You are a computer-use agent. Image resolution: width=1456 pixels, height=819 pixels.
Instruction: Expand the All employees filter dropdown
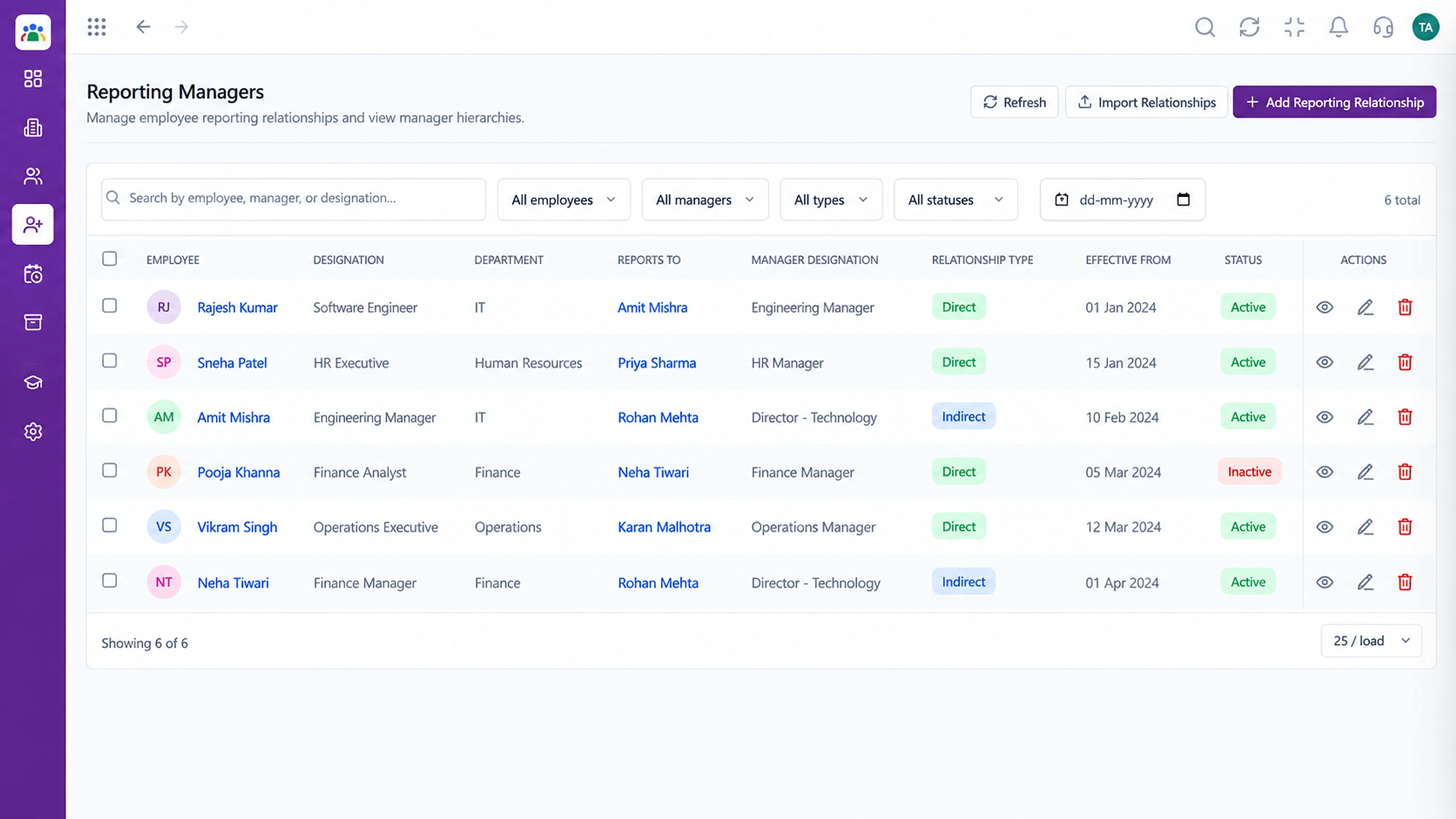pyautogui.click(x=563, y=199)
